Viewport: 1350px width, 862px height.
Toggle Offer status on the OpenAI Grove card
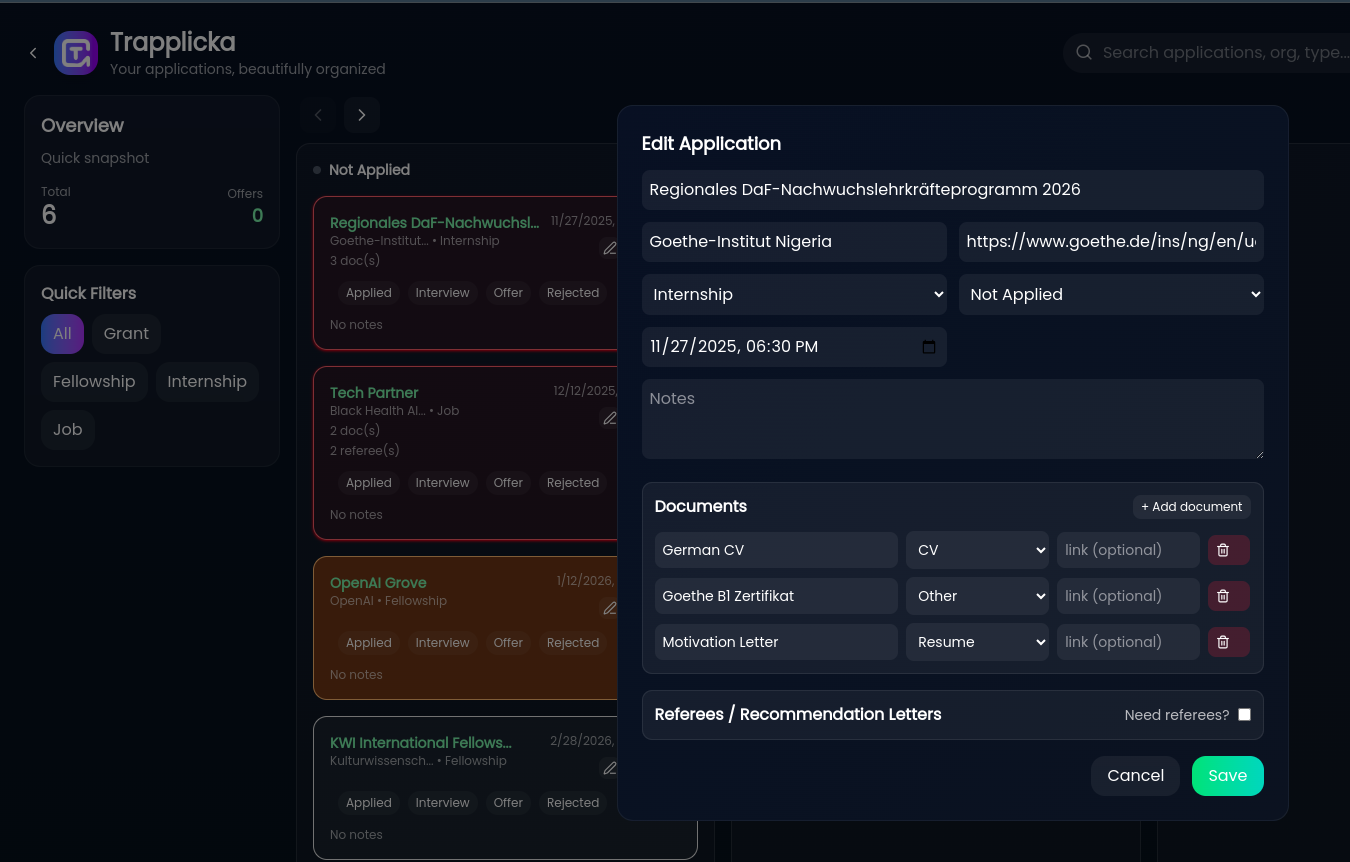coord(507,642)
